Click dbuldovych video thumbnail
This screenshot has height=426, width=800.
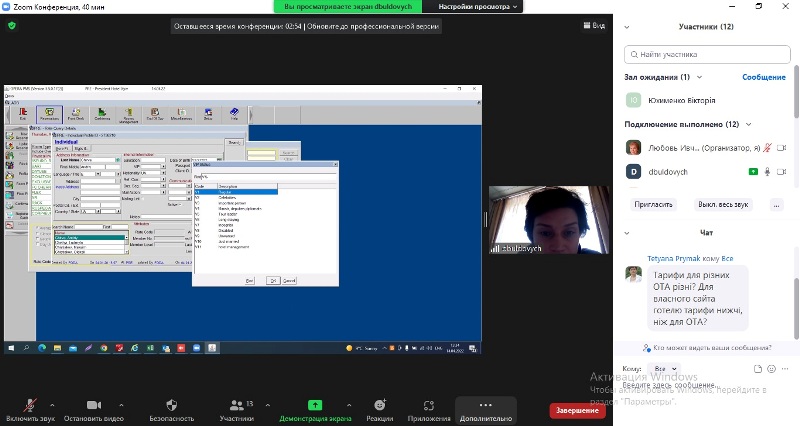coord(549,220)
